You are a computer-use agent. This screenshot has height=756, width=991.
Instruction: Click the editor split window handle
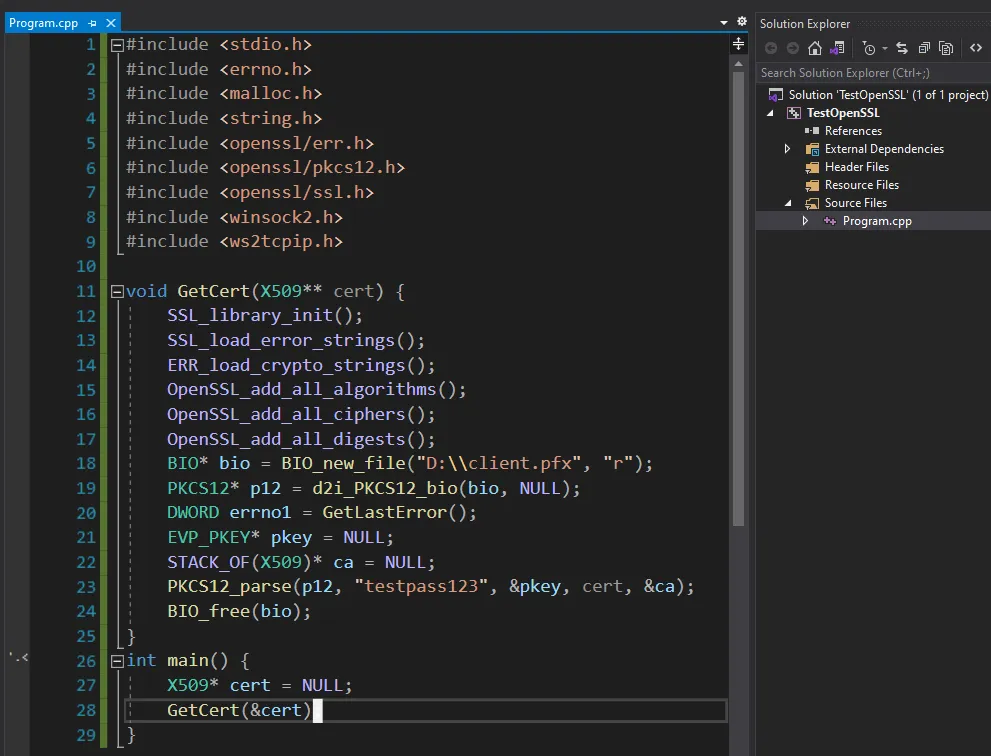click(x=739, y=43)
